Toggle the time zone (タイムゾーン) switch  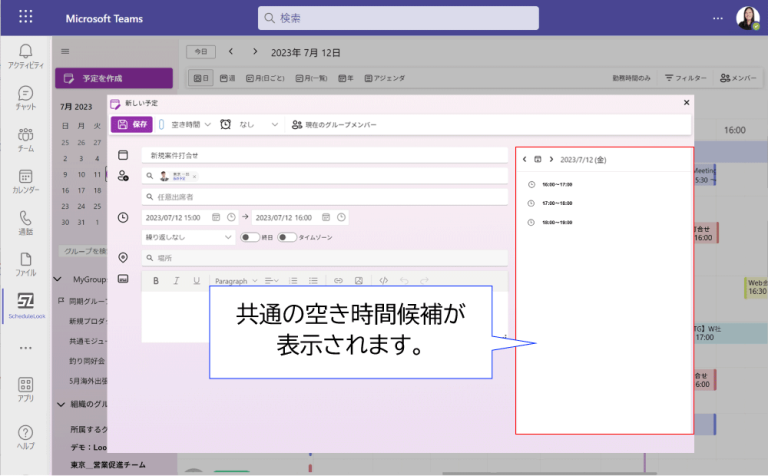pos(288,237)
